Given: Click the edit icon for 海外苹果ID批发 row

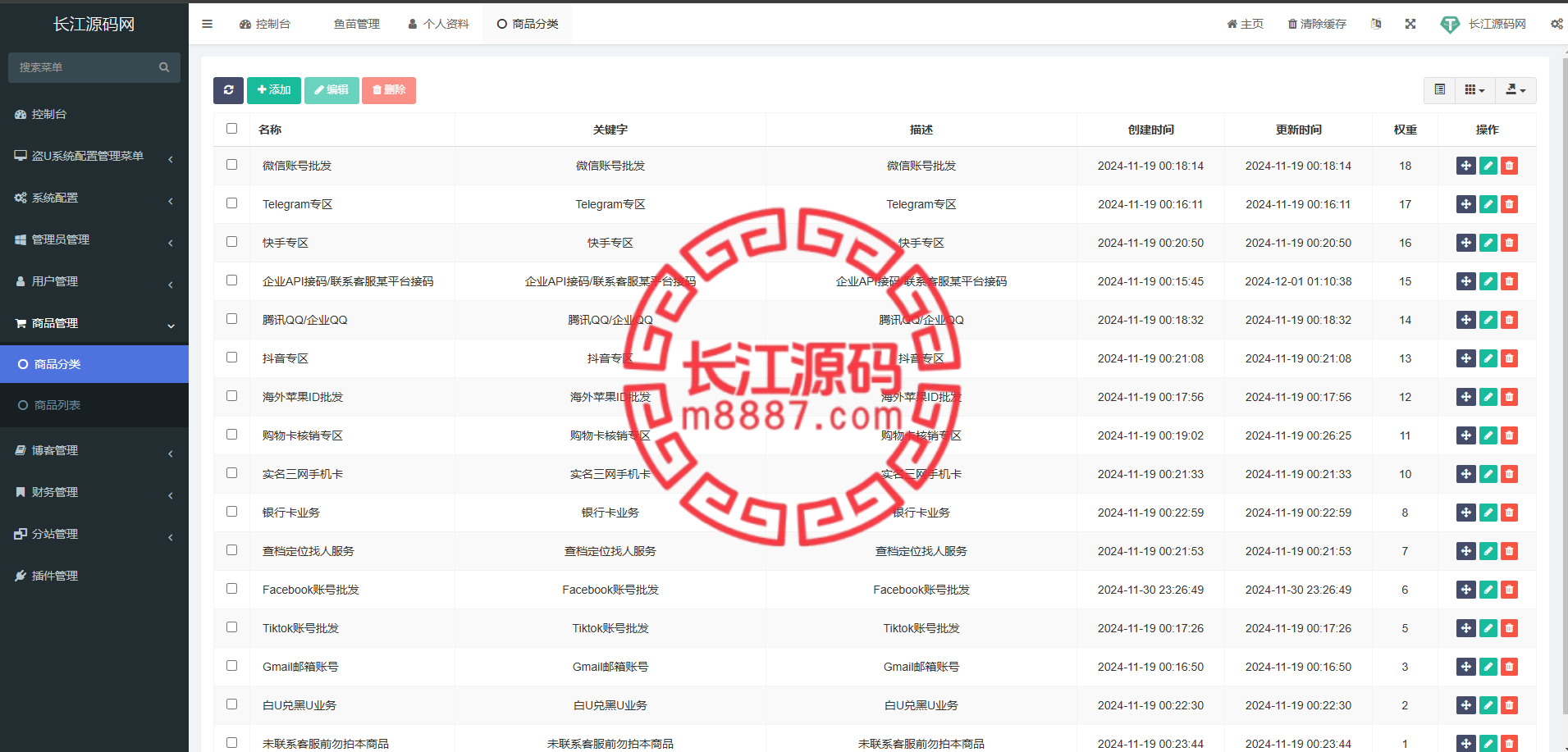Looking at the screenshot, I should [1488, 397].
